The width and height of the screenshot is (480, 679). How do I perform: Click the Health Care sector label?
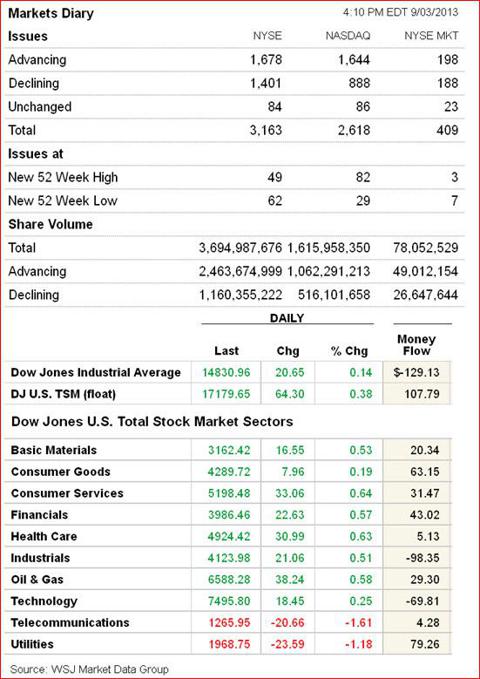pyautogui.click(x=44, y=537)
